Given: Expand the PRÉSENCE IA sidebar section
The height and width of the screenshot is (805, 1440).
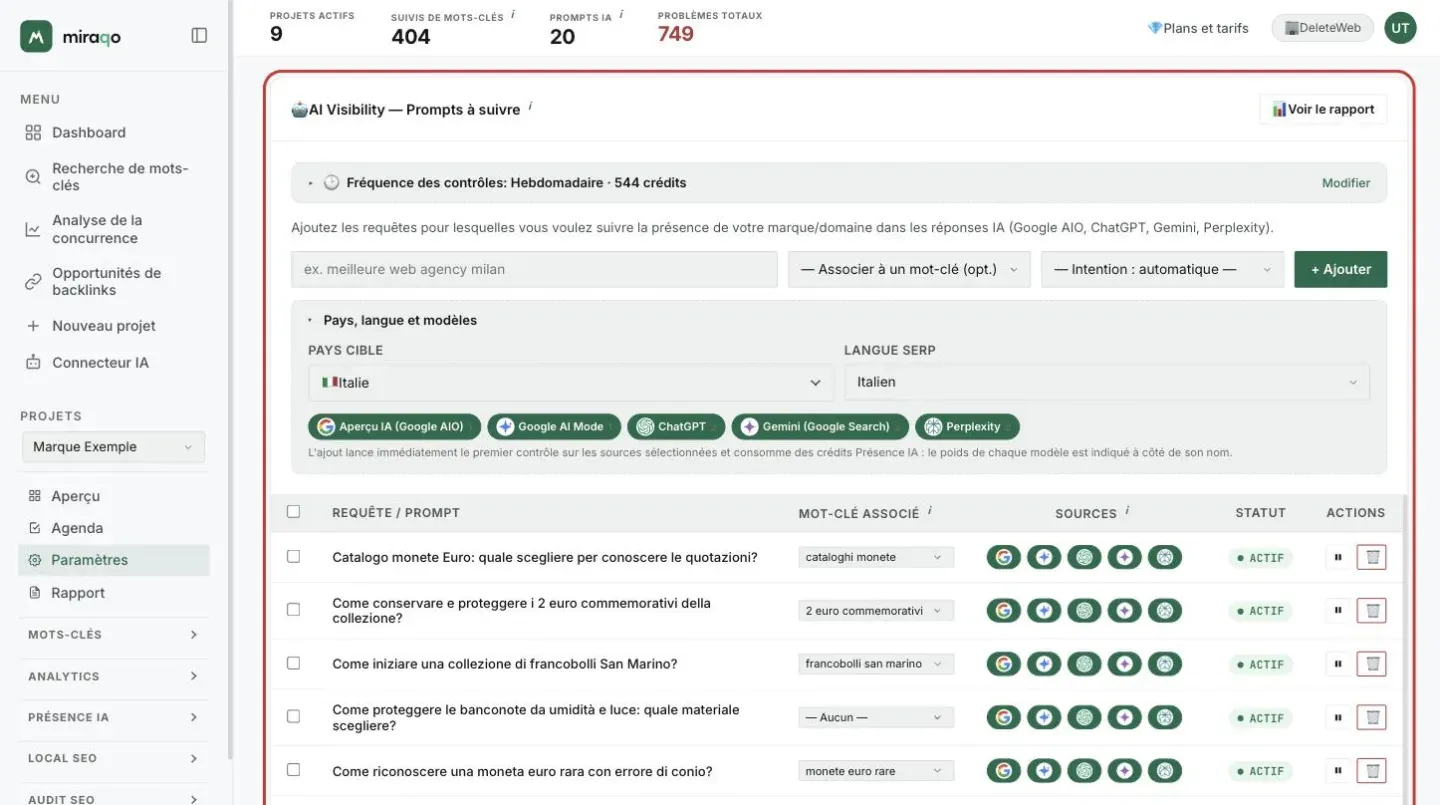Looking at the screenshot, I should click(x=113, y=717).
